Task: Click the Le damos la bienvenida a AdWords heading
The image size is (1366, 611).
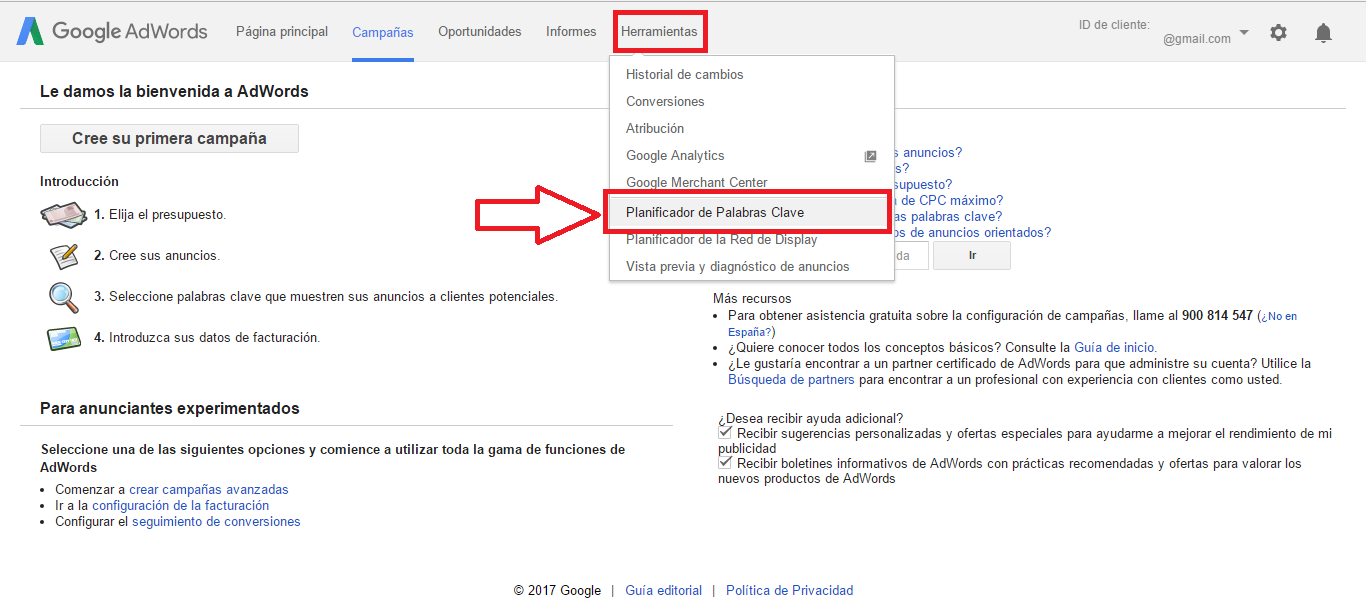Action: [174, 92]
